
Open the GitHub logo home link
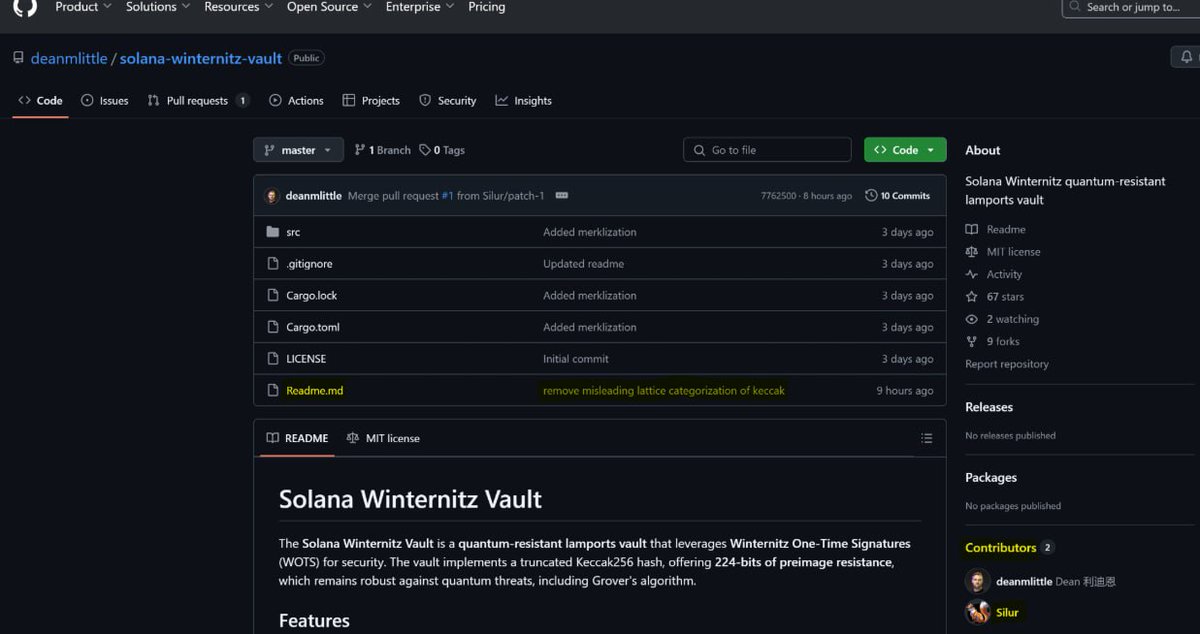coord(25,7)
